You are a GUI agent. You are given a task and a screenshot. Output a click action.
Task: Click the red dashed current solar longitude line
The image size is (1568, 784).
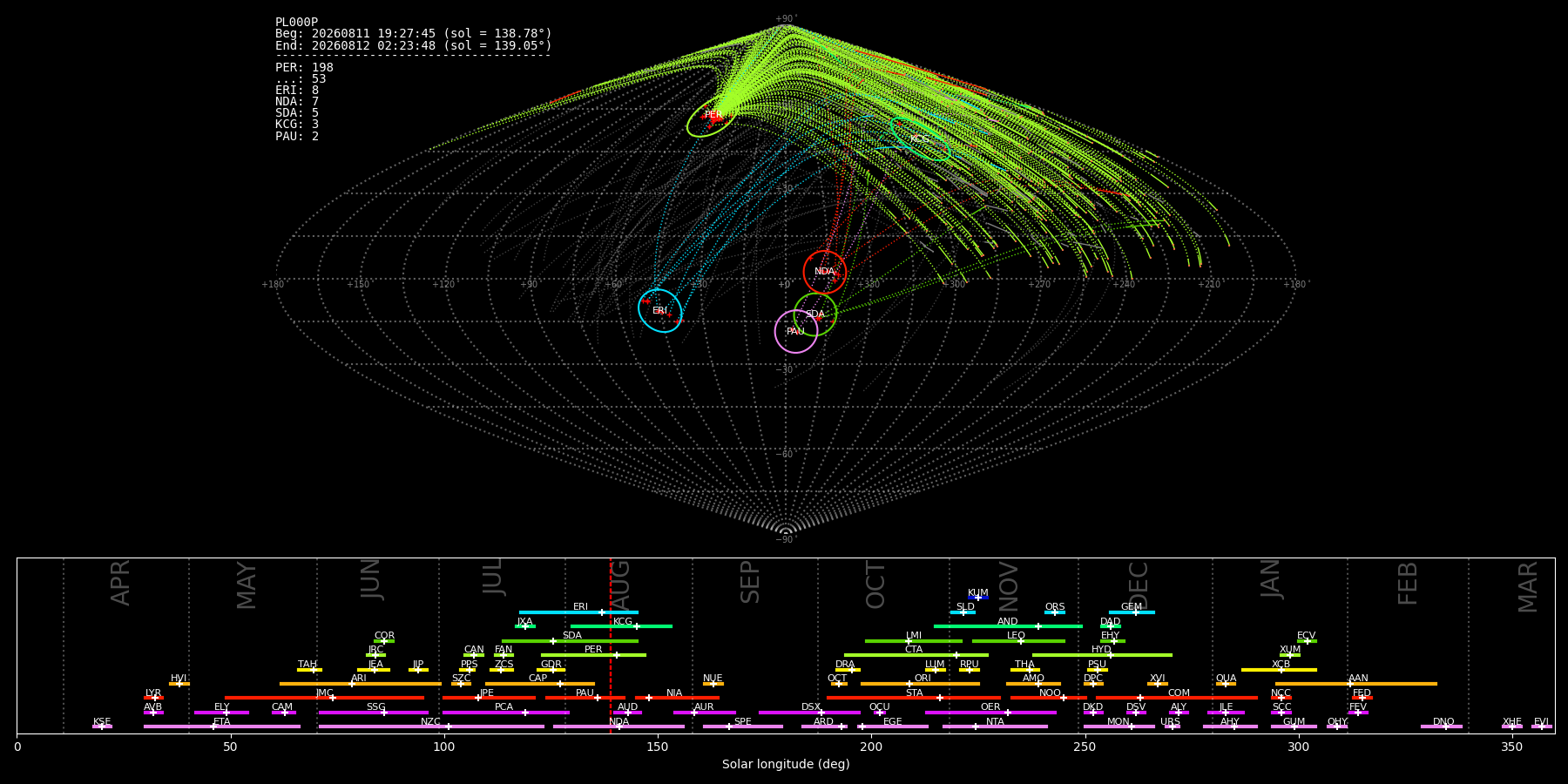click(x=611, y=645)
